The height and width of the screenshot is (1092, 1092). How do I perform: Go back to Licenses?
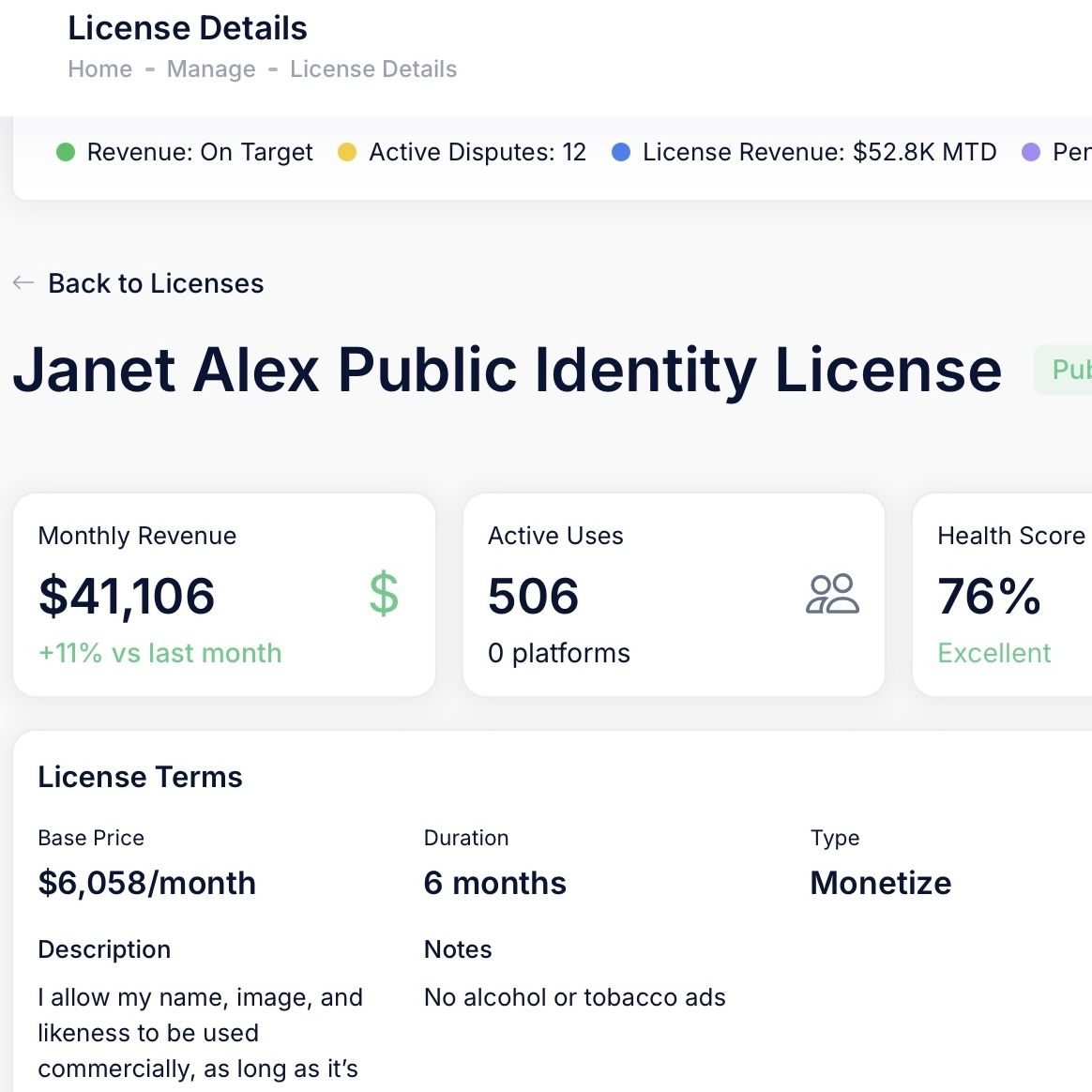pos(156,283)
